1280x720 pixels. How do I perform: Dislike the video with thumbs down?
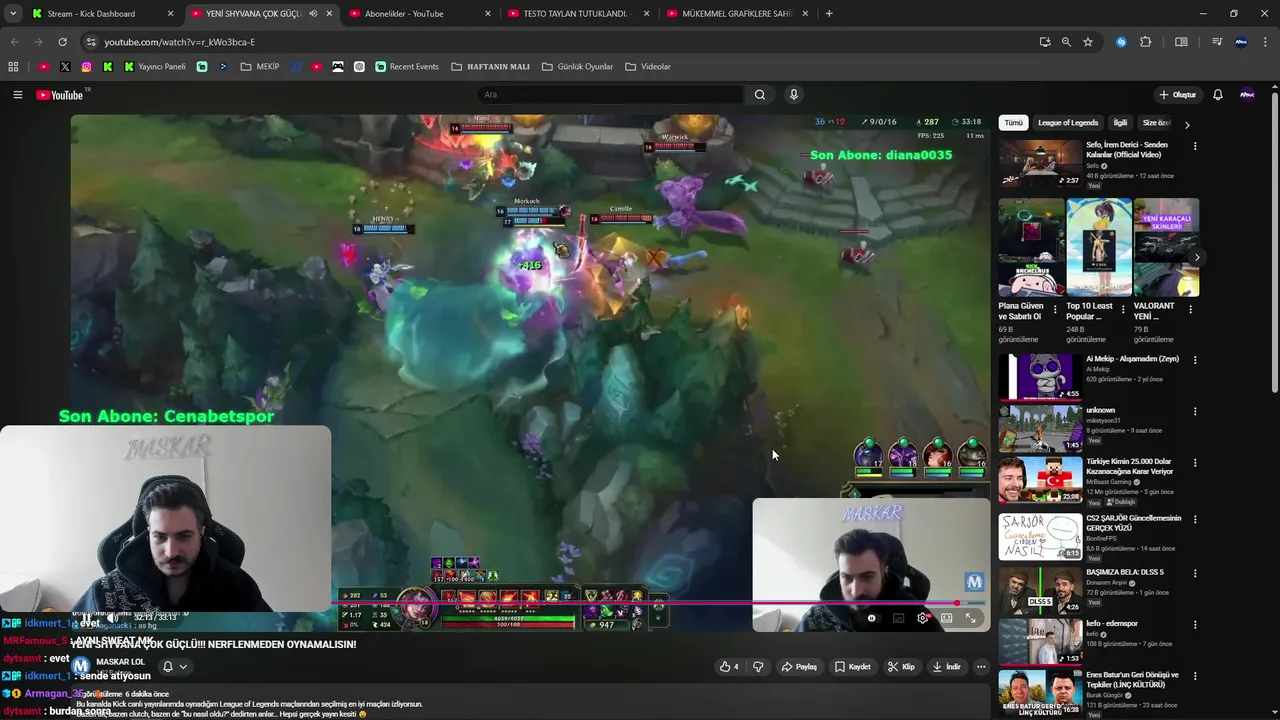[758, 667]
